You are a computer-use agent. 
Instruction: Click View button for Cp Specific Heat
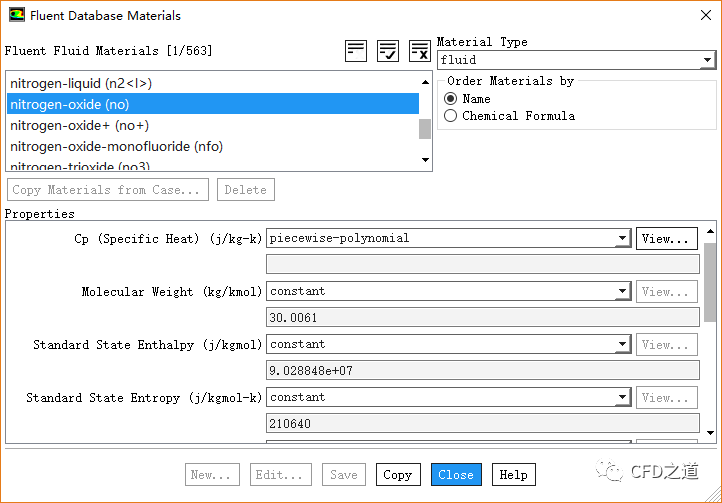point(666,239)
